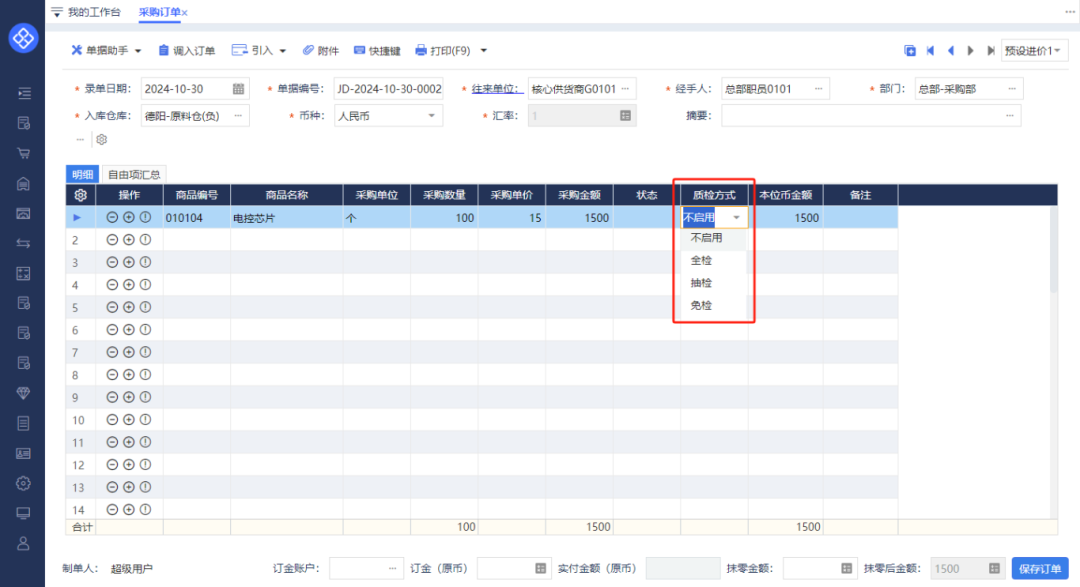Click the app logo in the sidebar
The image size is (1080, 587).
point(23,37)
